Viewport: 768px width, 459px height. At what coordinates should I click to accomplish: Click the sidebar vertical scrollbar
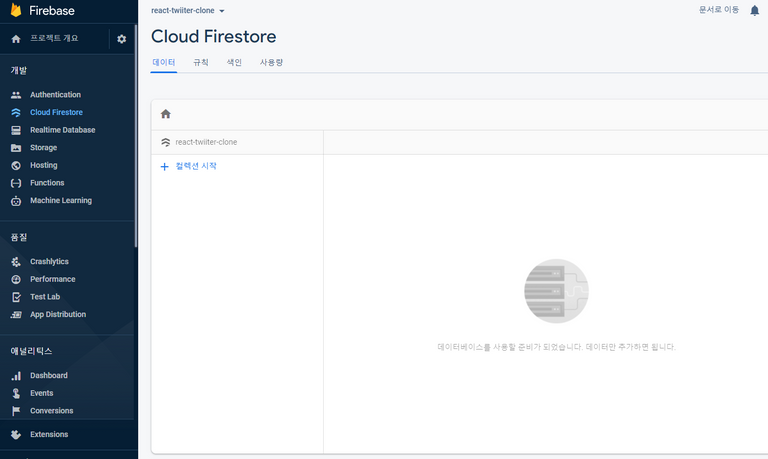(x=136, y=136)
